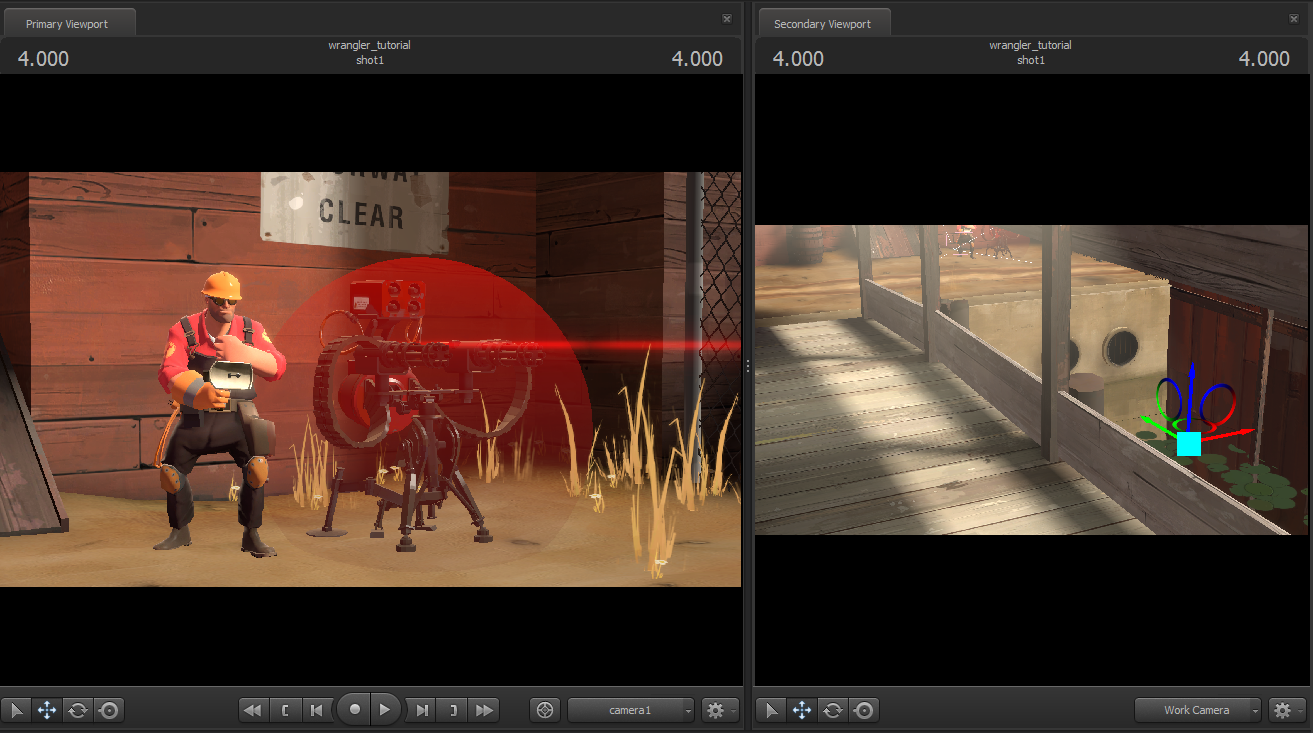Activate the Move tool in Secondary Viewport

pos(801,710)
